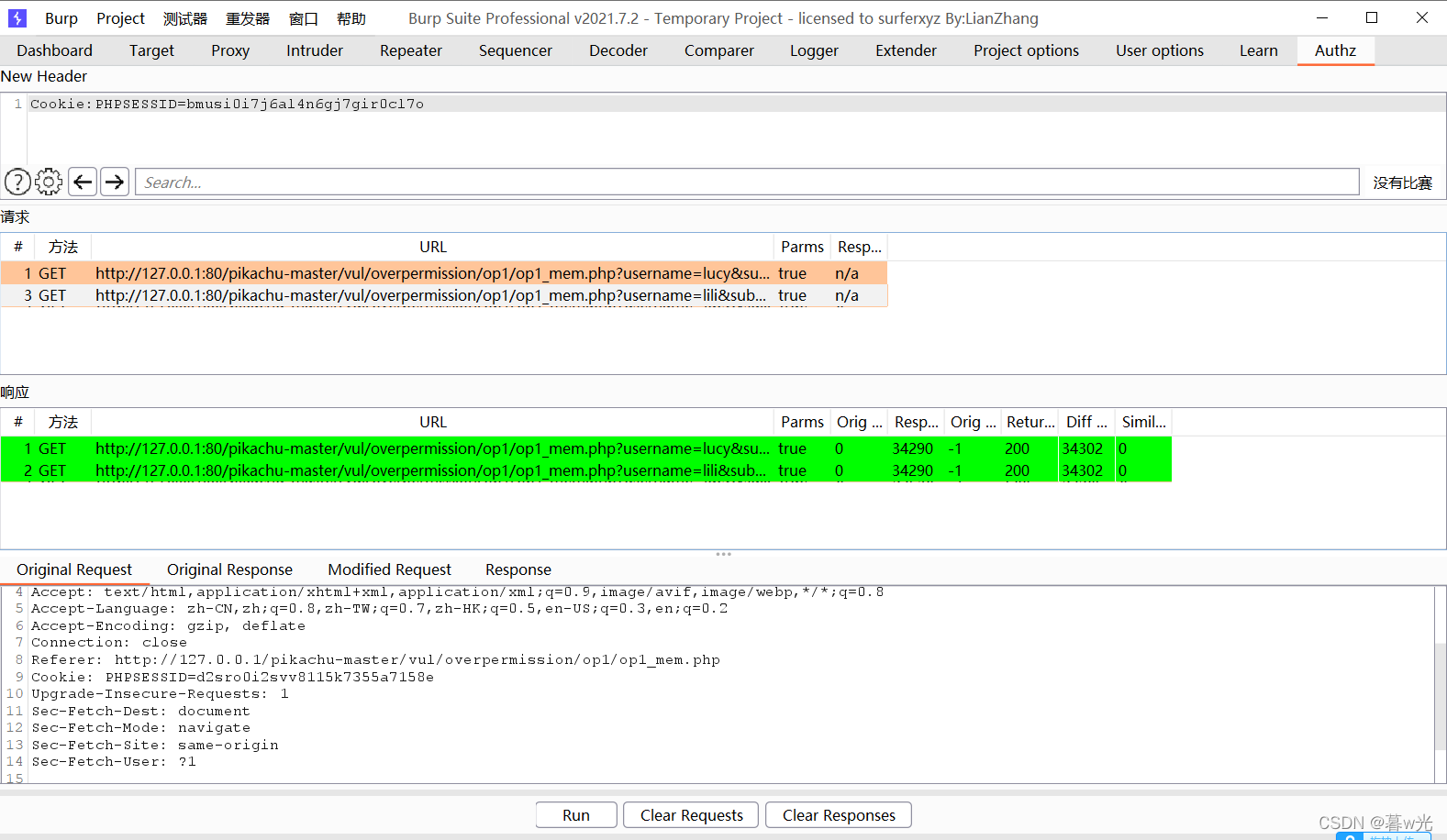Click the three-dot panel divider handle

(x=723, y=554)
